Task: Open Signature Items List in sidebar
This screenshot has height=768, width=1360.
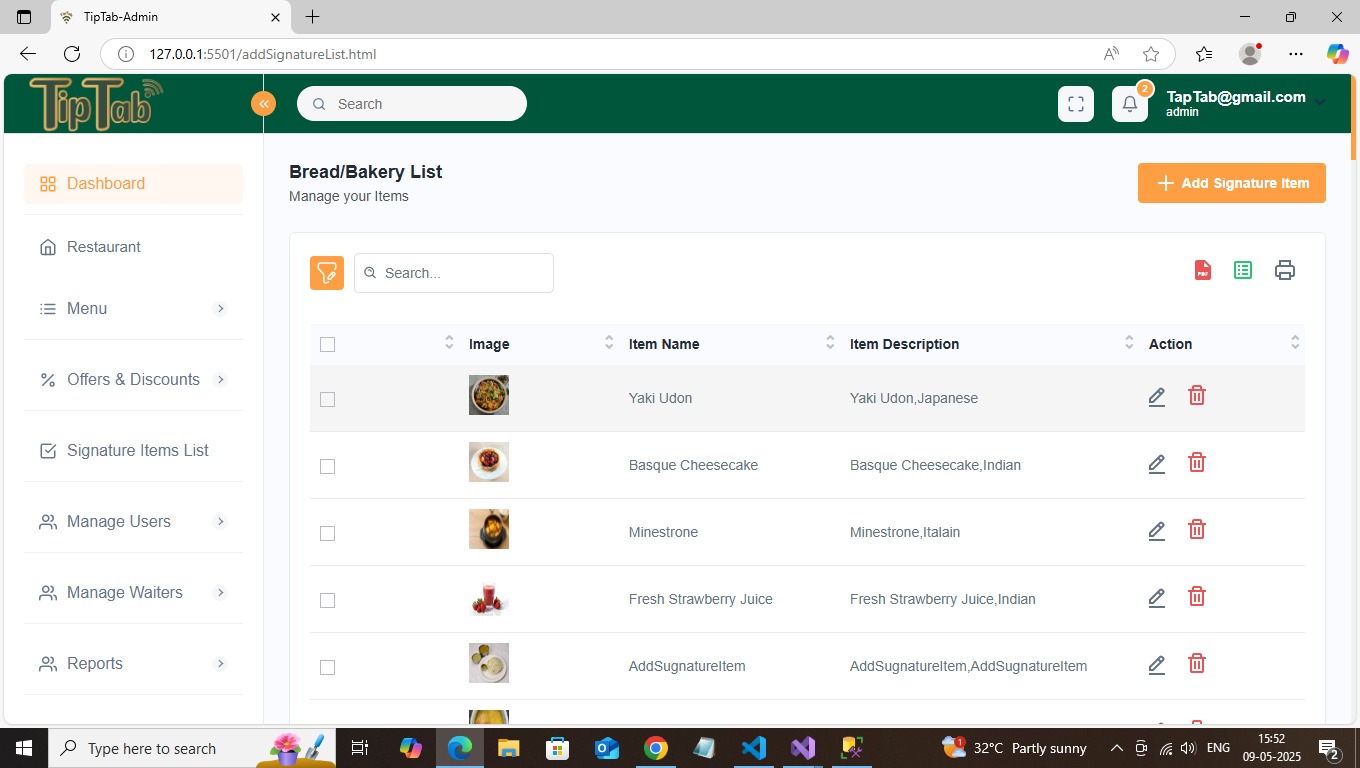Action: click(137, 451)
